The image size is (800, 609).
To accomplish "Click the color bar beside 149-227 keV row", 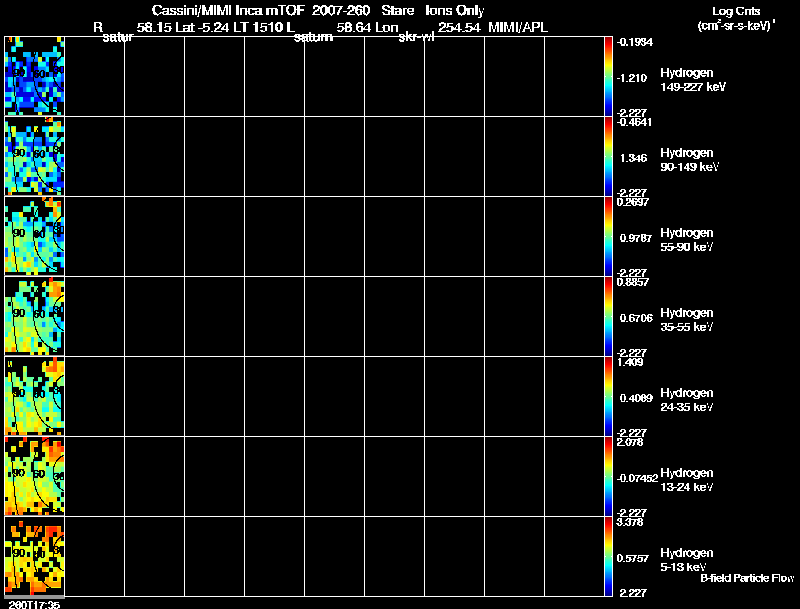I will 608,76.
